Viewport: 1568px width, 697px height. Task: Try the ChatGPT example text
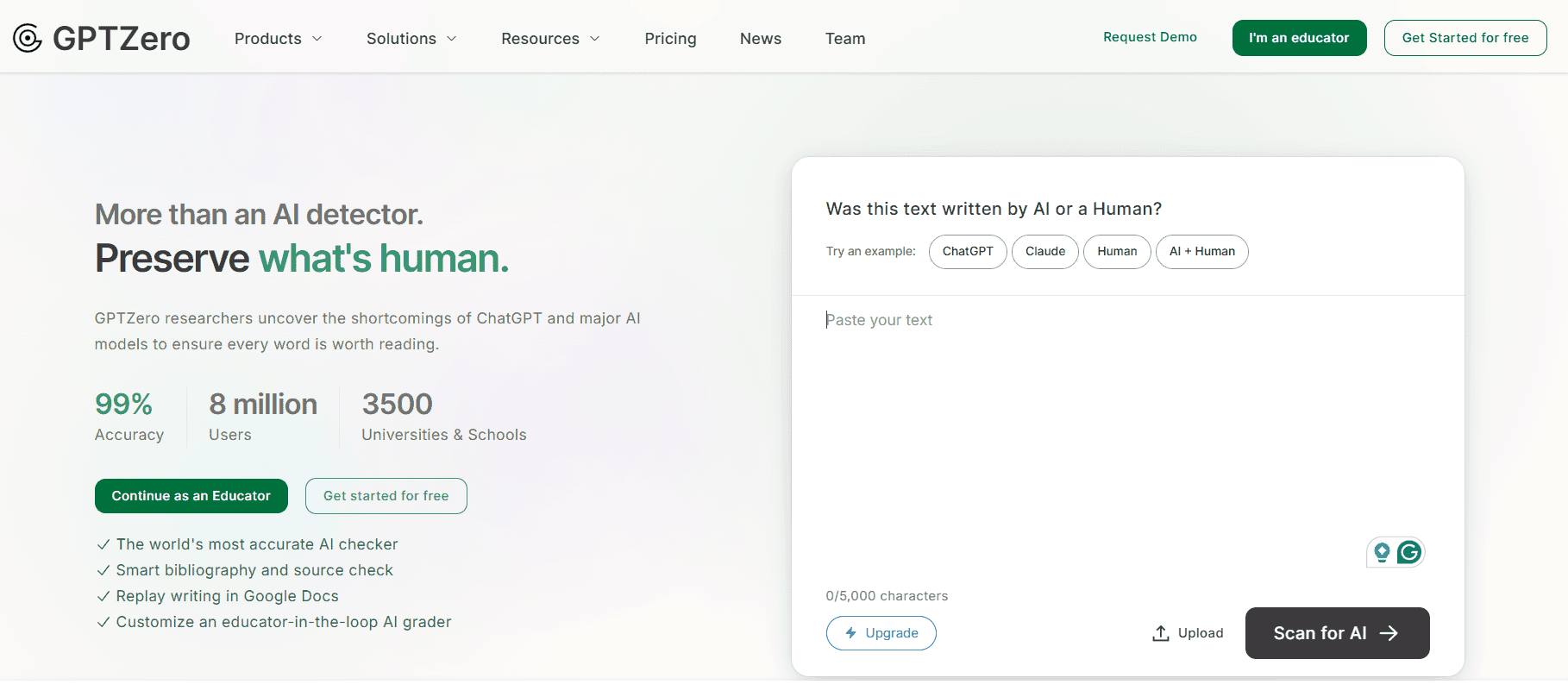pyautogui.click(x=968, y=252)
